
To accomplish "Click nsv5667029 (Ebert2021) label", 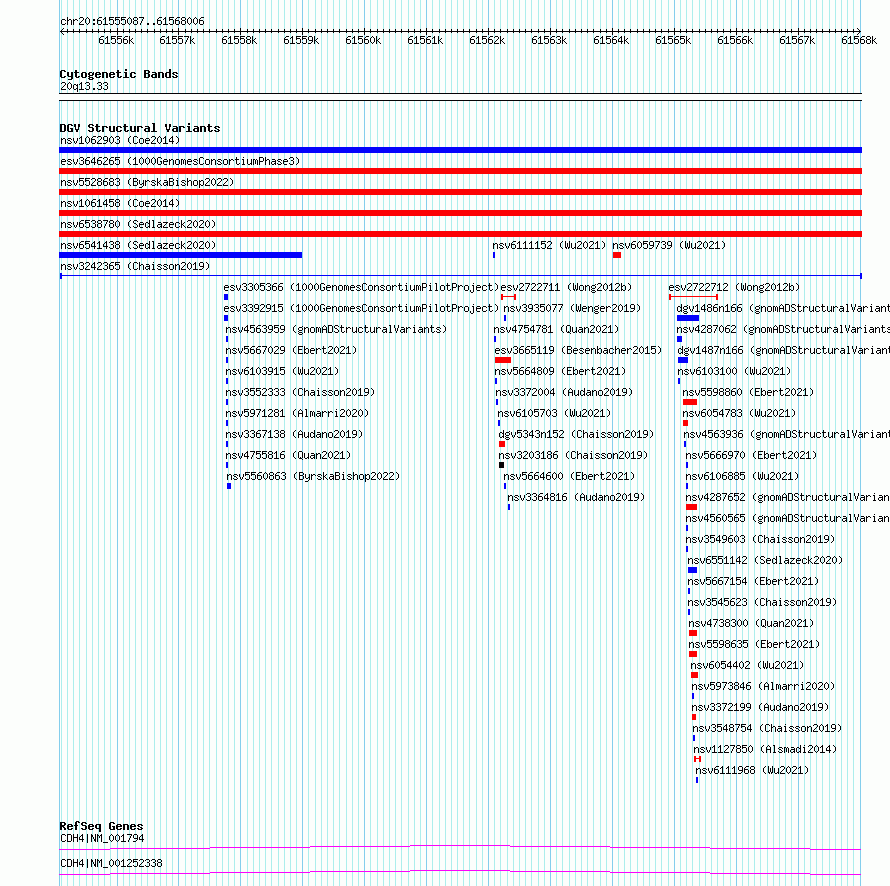I will tap(291, 350).
